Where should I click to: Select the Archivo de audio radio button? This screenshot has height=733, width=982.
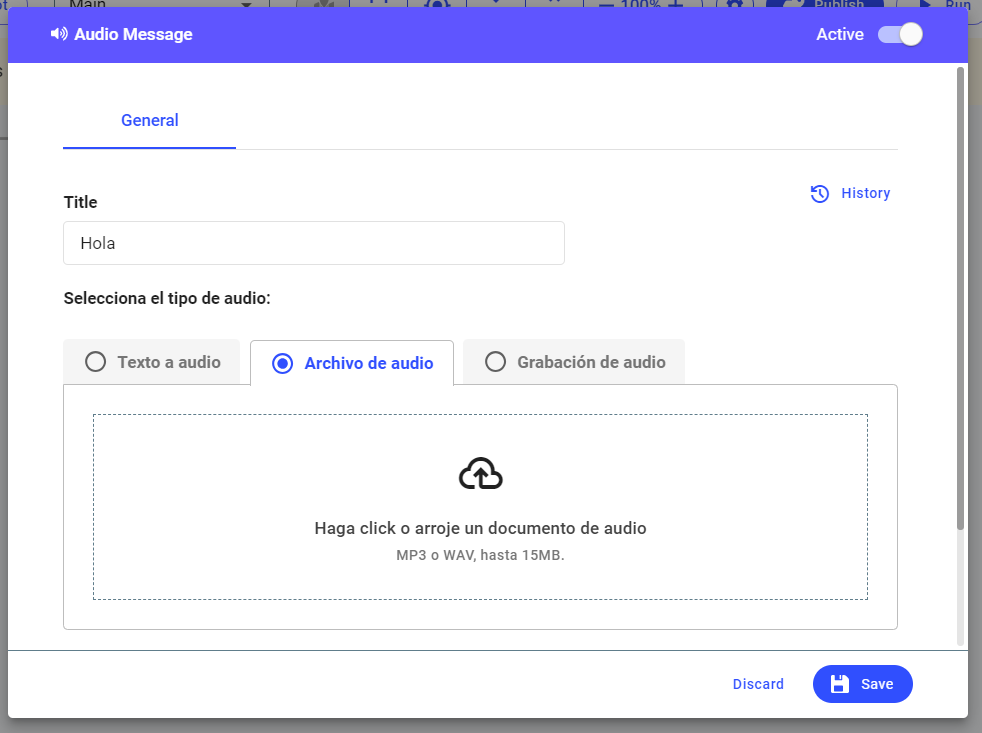point(282,363)
